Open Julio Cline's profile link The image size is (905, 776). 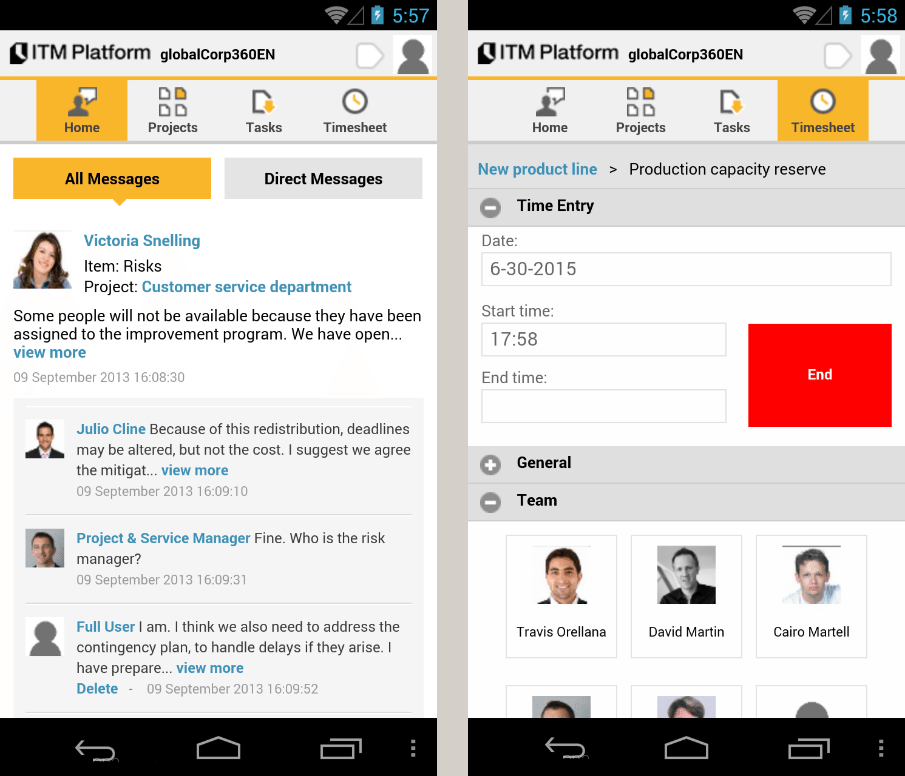[x=111, y=429]
